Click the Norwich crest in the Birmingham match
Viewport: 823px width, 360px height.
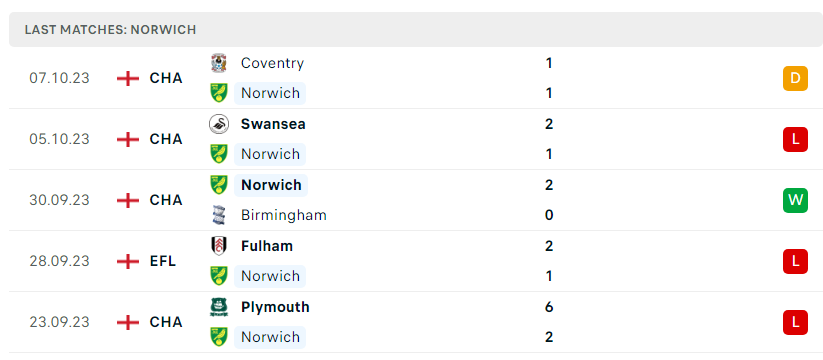coord(218,185)
